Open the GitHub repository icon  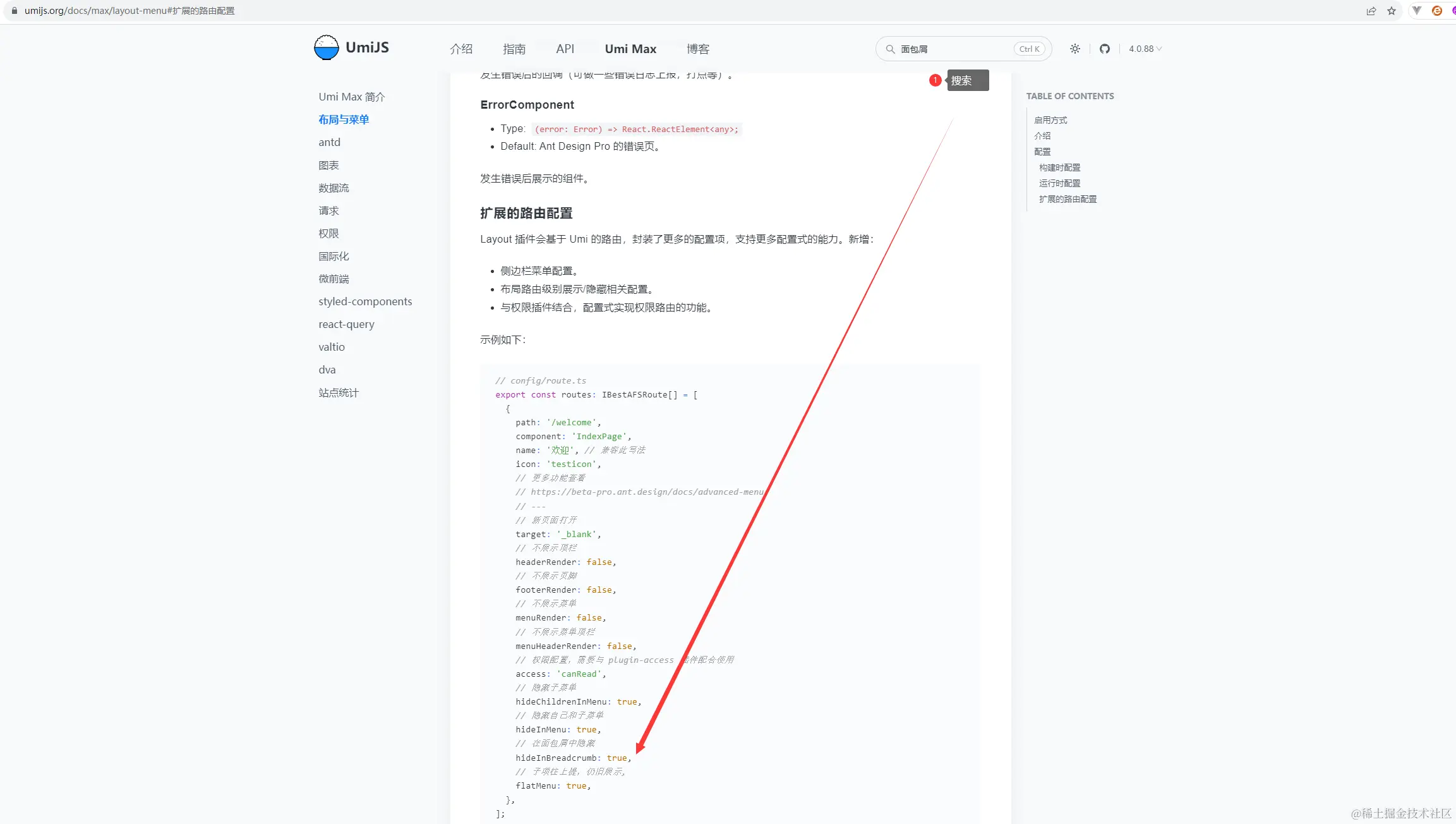(1105, 49)
